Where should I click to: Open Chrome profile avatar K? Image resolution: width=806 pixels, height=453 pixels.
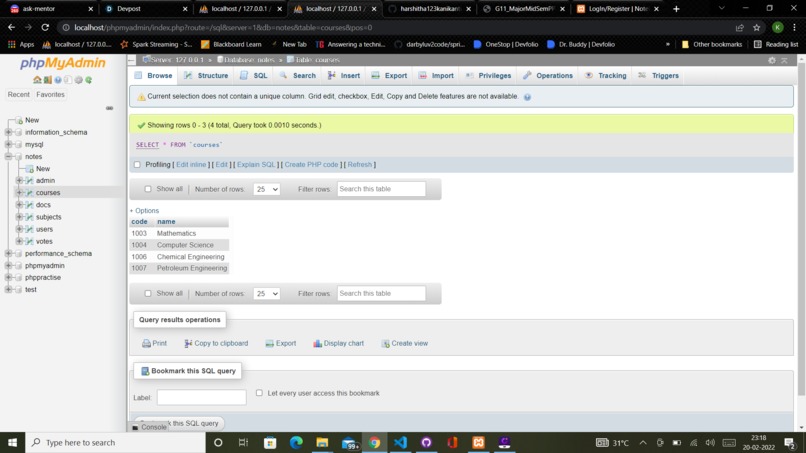tap(778, 28)
